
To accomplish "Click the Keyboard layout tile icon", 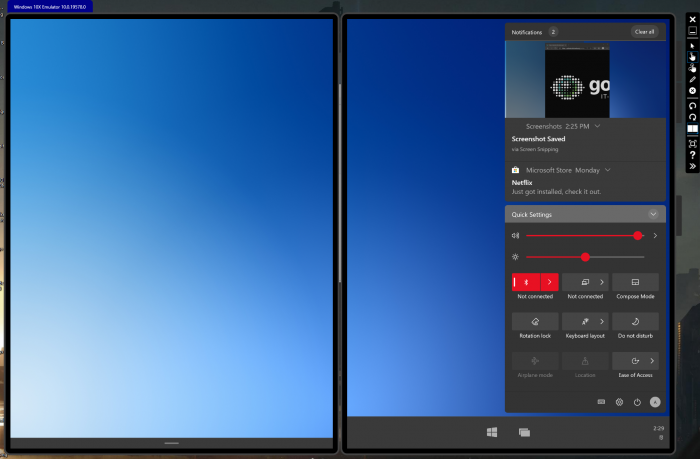I will click(x=585, y=321).
